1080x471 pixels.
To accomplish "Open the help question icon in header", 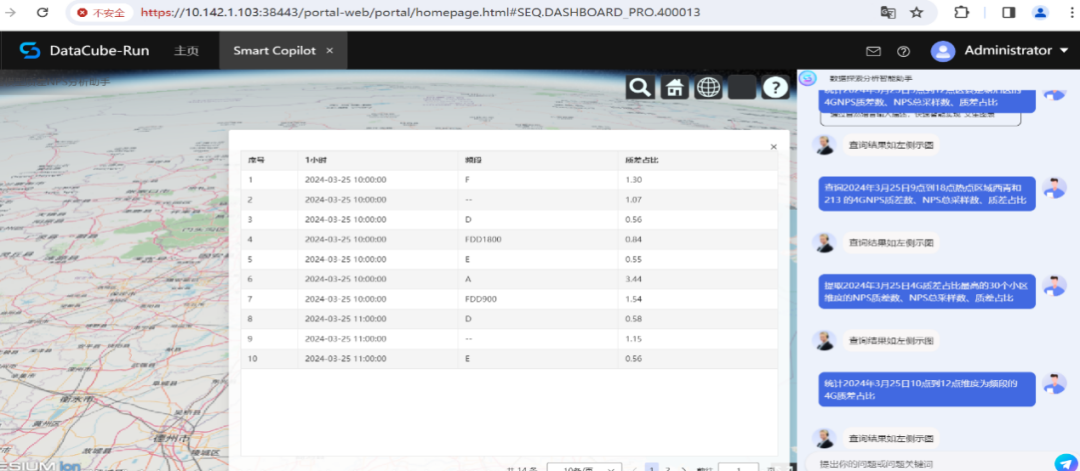I will point(904,51).
